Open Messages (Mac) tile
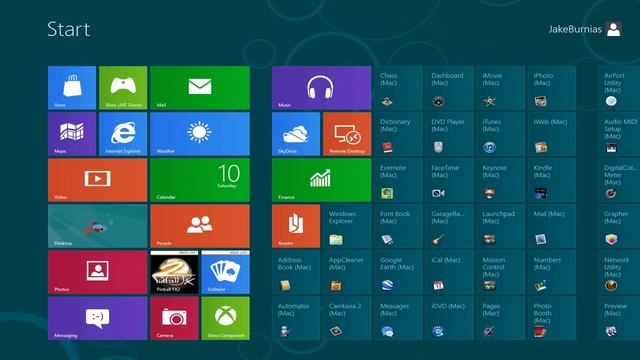 tap(398, 318)
